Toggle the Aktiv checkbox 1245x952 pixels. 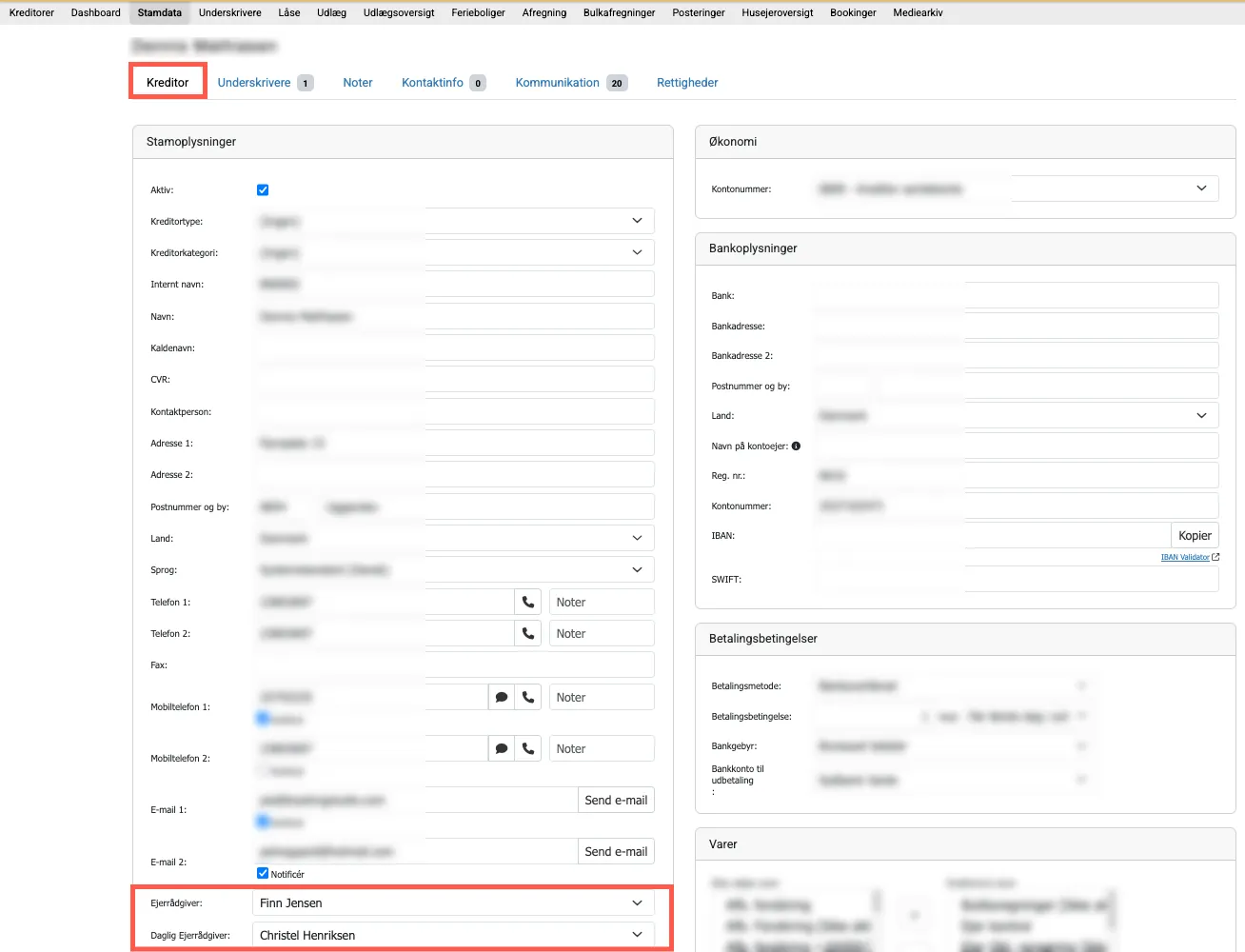[x=263, y=189]
